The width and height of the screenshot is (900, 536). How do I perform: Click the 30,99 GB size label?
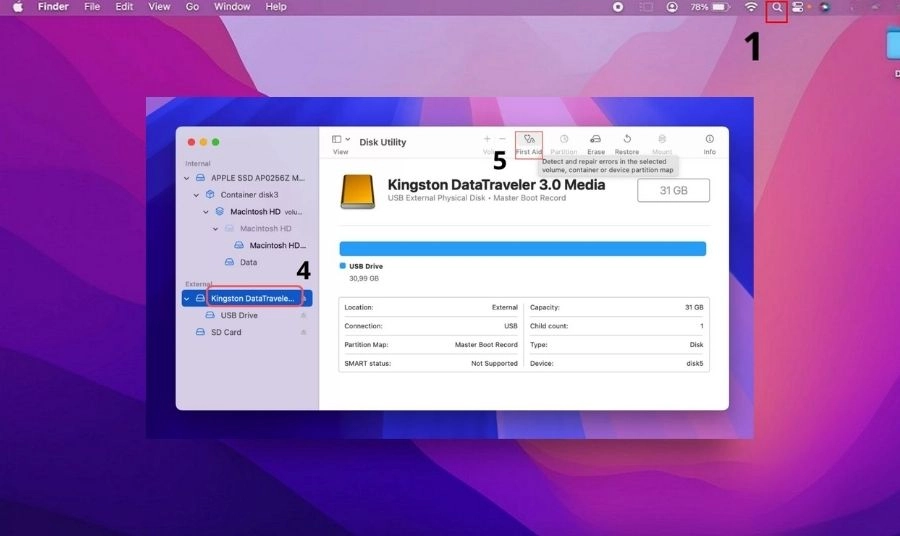coord(364,278)
